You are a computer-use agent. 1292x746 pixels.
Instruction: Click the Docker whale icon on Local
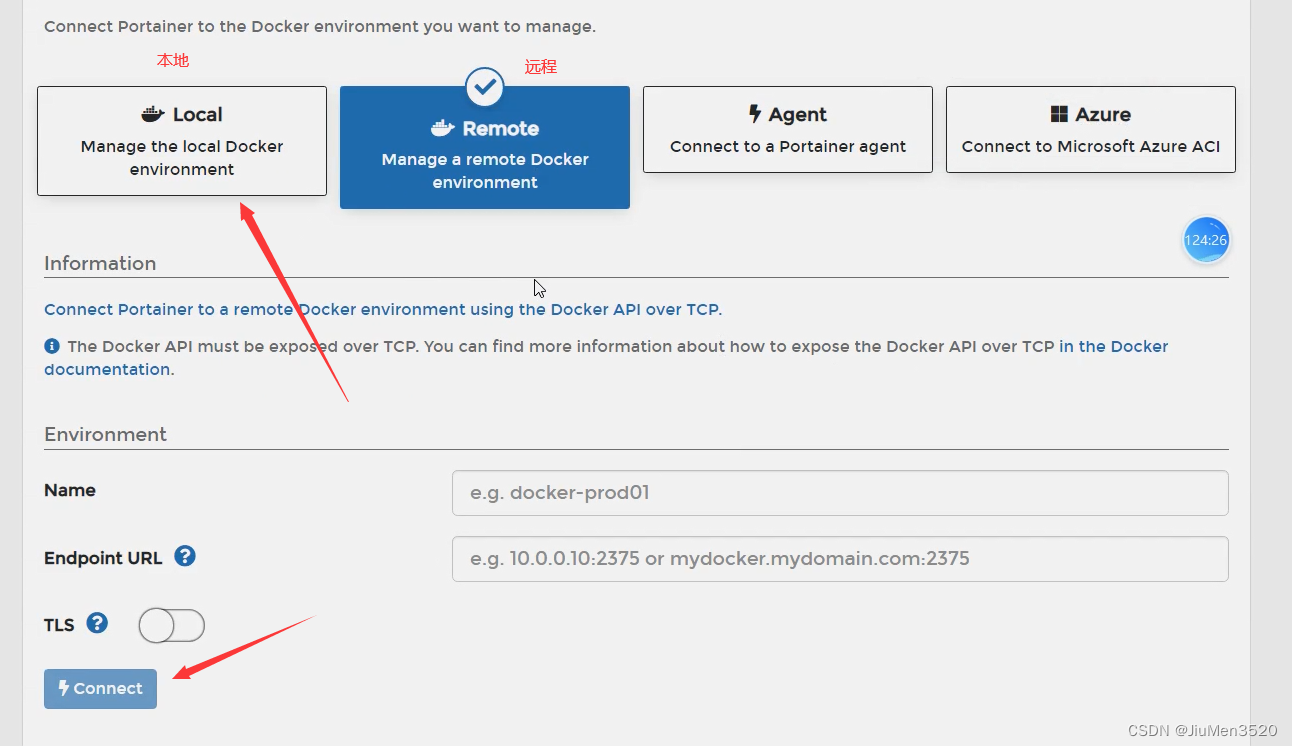153,115
